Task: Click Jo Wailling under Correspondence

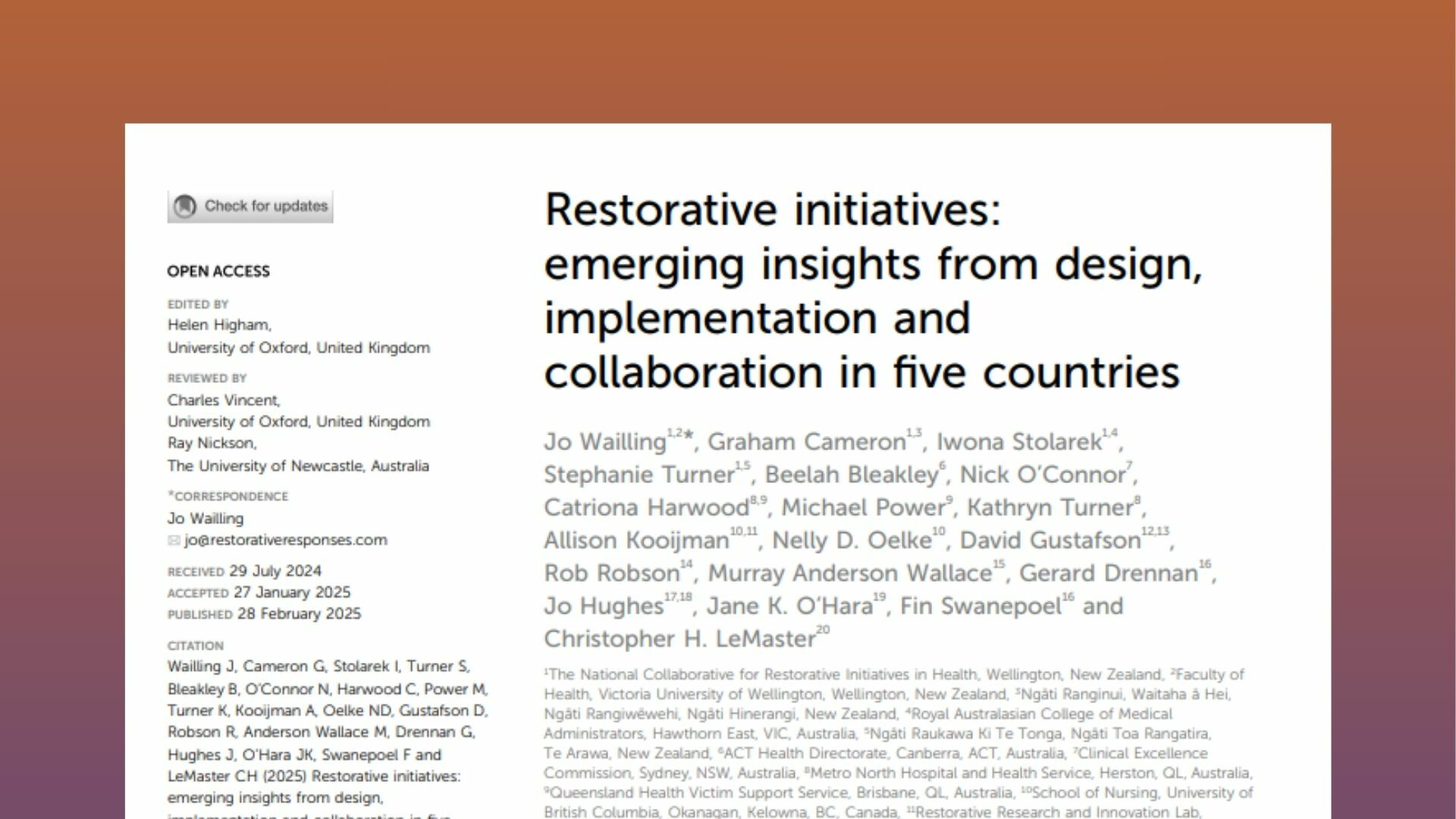Action: pyautogui.click(x=206, y=519)
